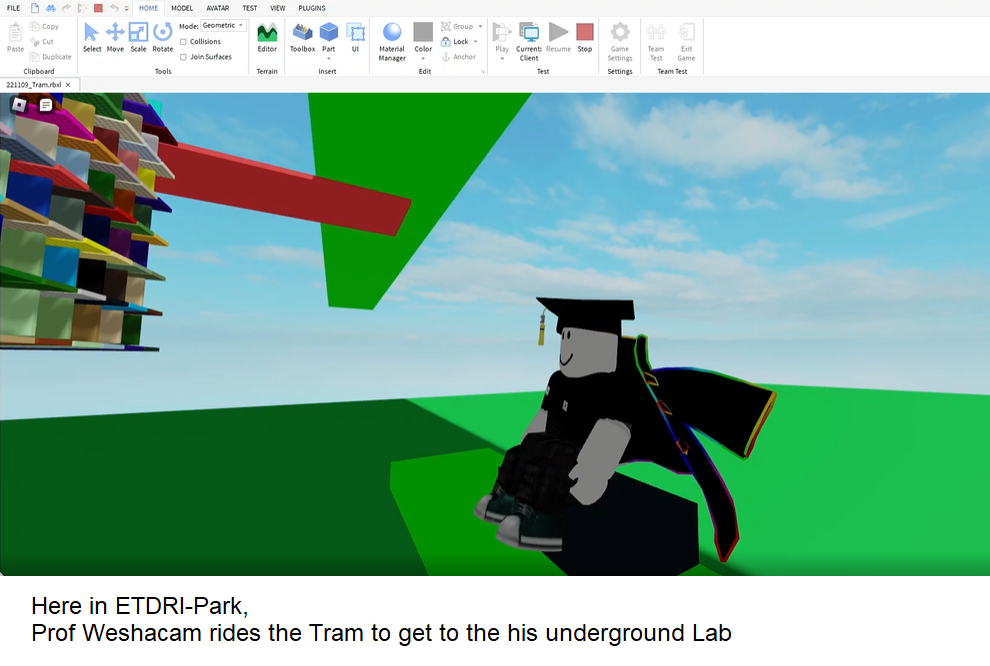Click the Current: Client button

(529, 38)
